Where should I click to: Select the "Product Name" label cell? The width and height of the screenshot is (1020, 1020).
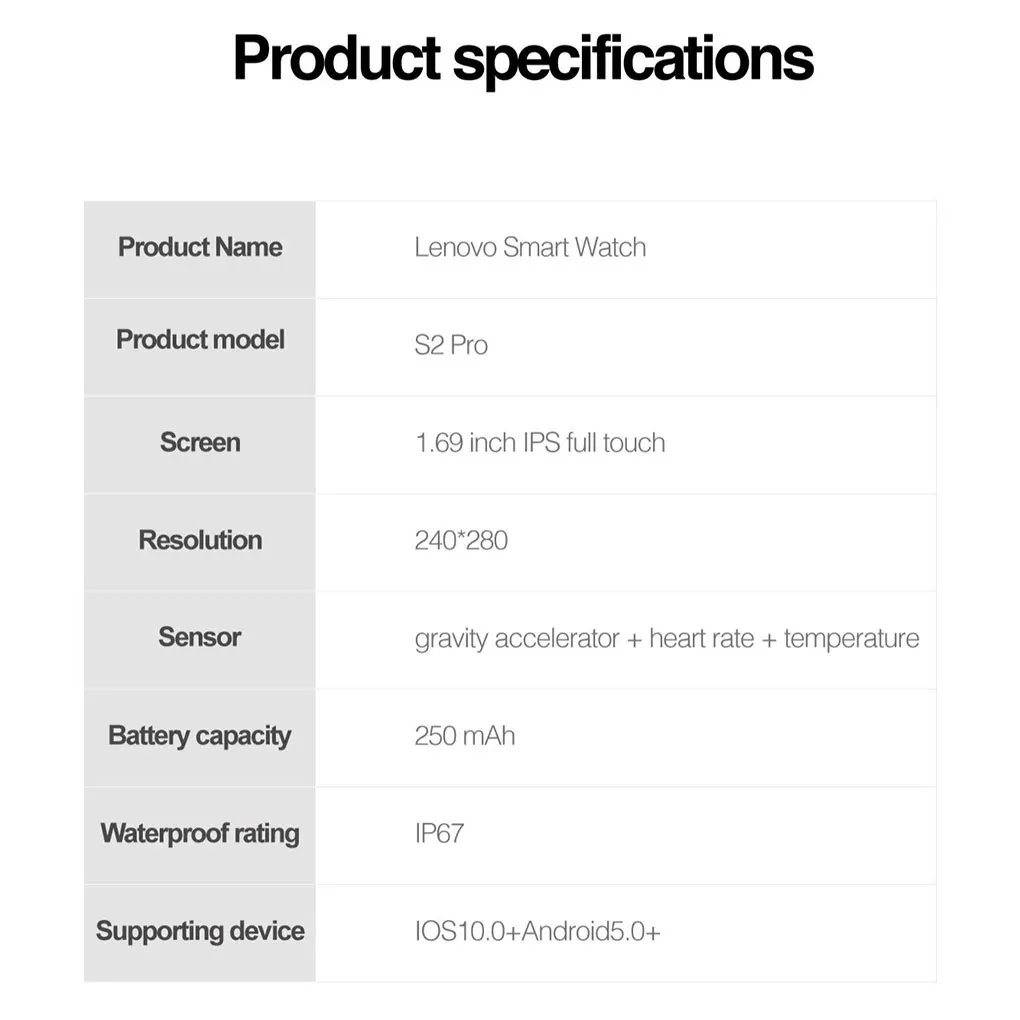(200, 247)
